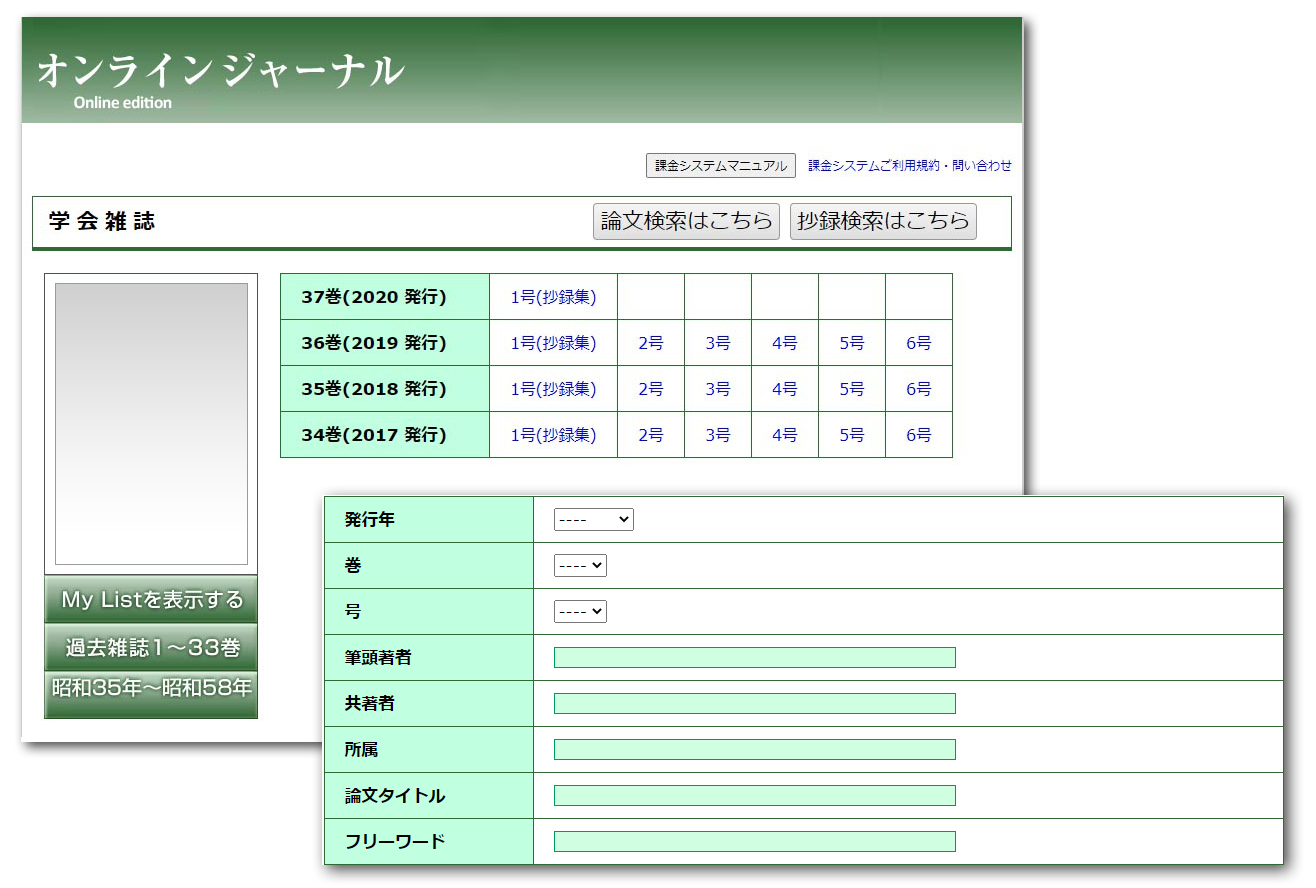This screenshot has height=888, width=1316.
Task: Focus the 筆頭著者 input field
Action: pyautogui.click(x=755, y=658)
